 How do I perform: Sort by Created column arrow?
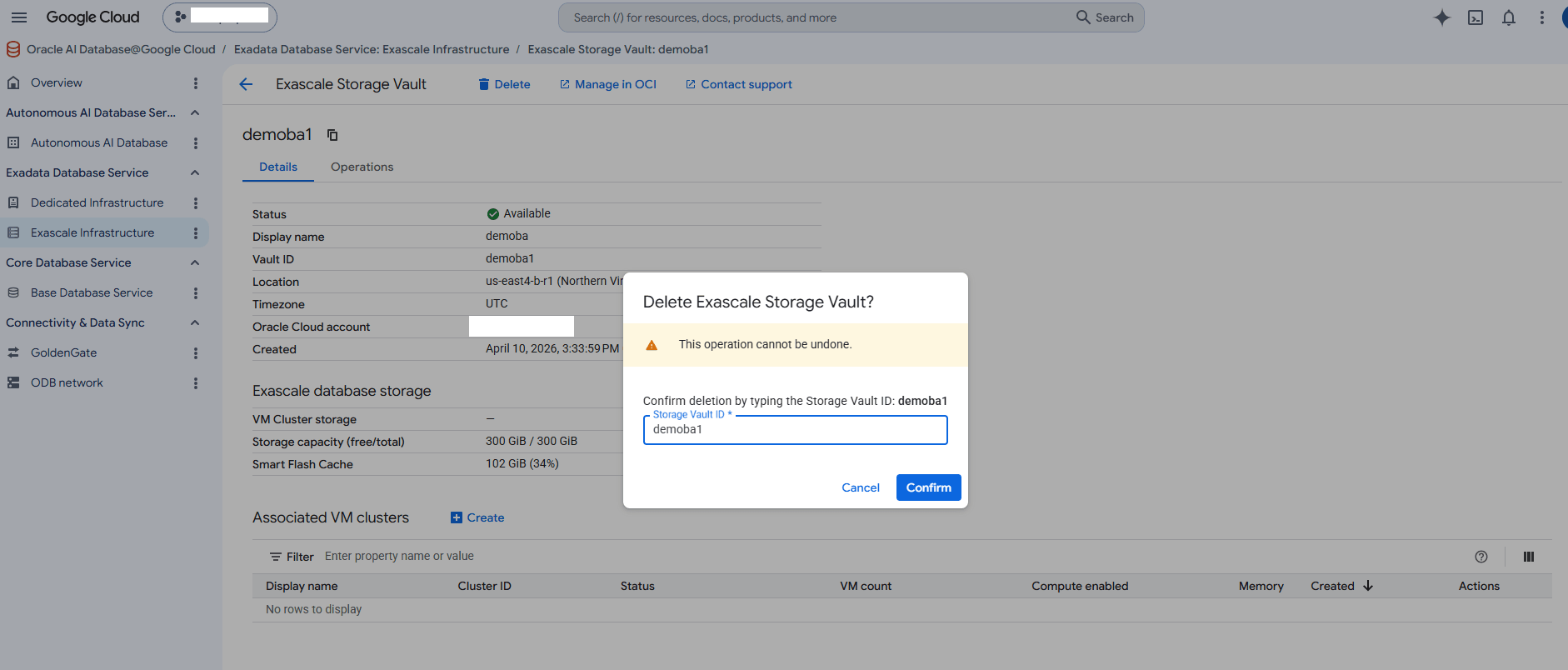click(x=1368, y=586)
